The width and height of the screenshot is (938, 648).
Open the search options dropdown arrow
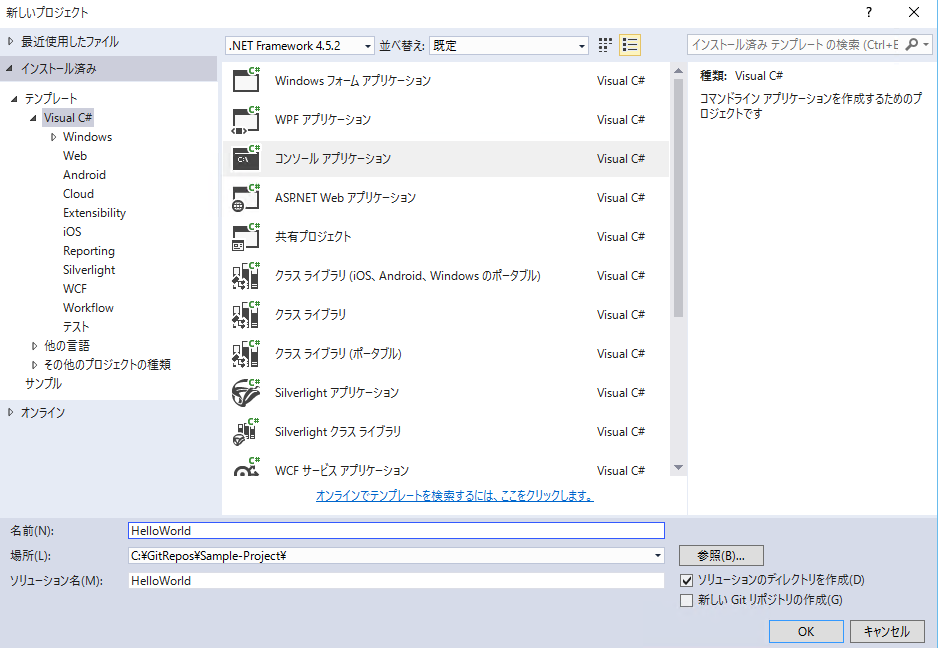926,45
